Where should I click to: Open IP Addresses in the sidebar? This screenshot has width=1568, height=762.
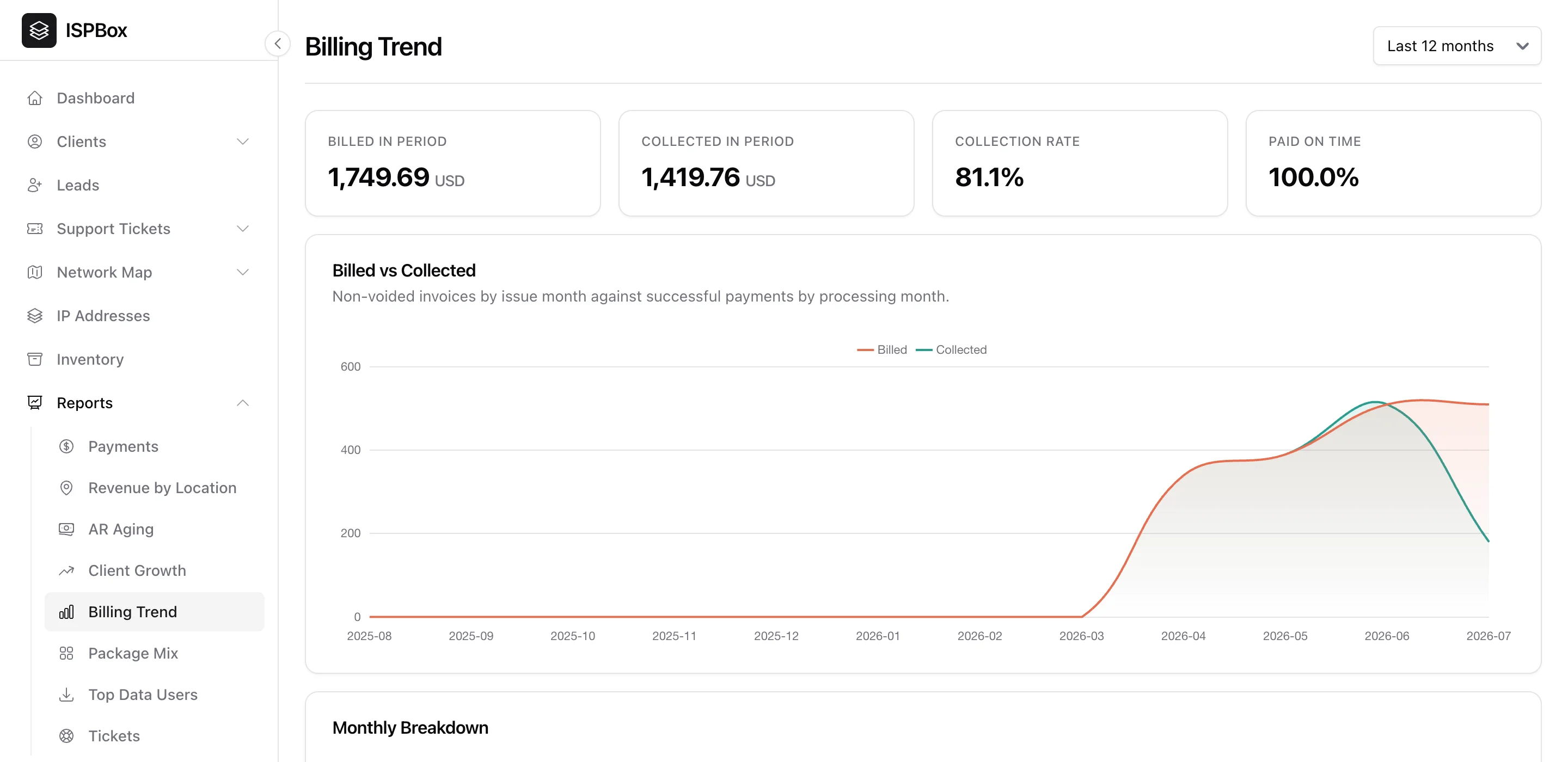click(139, 316)
